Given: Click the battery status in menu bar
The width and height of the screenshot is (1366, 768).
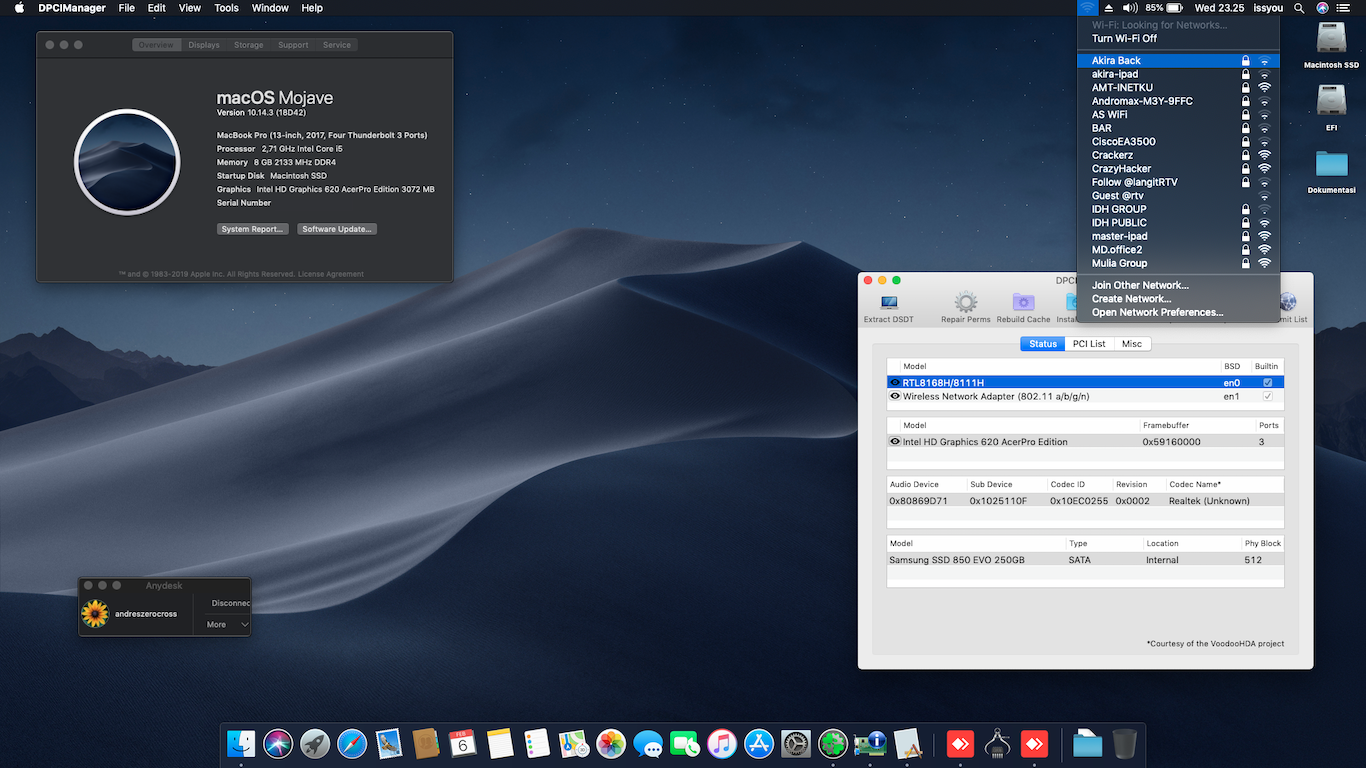Looking at the screenshot, I should click(x=1166, y=8).
